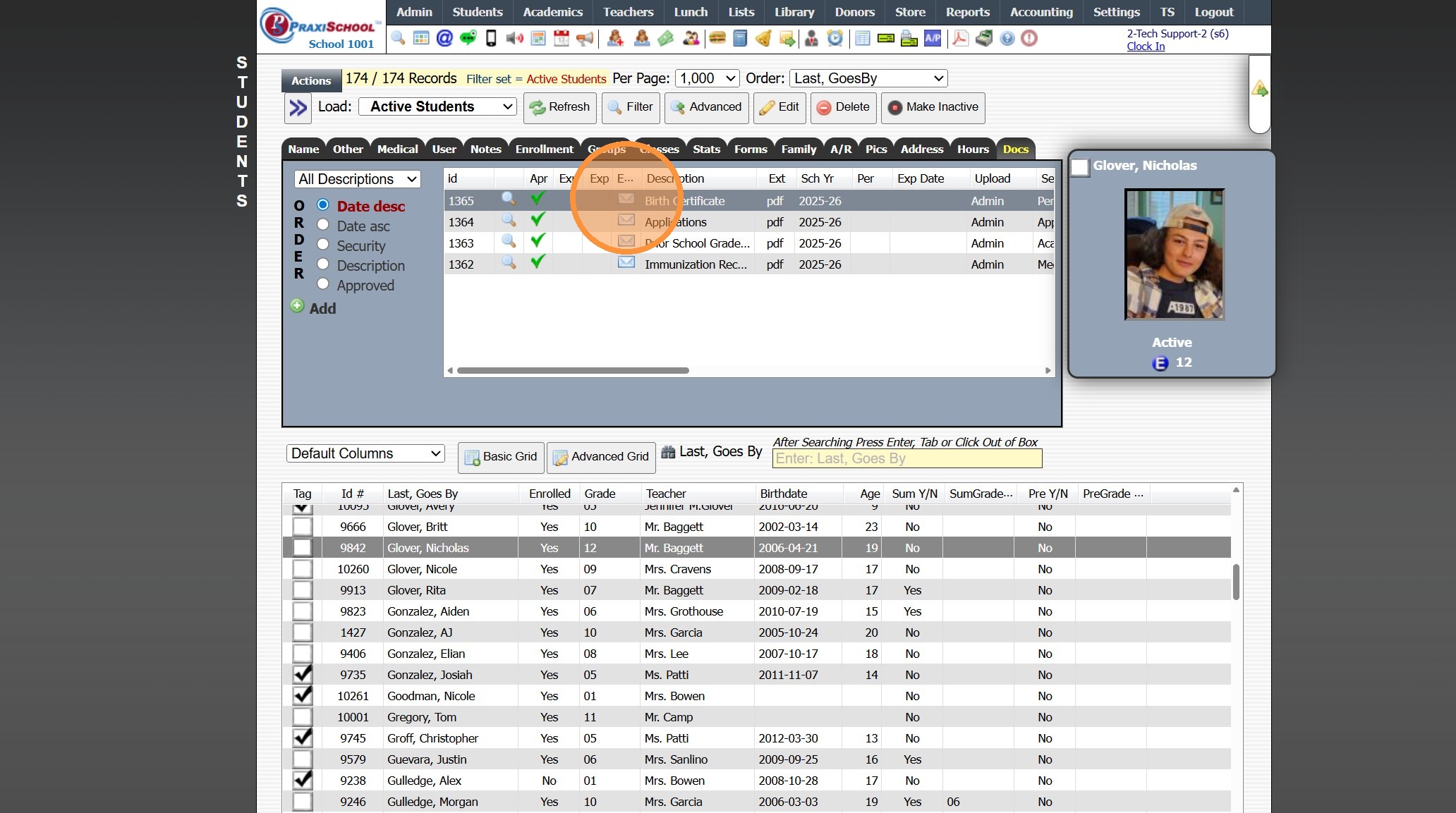The width and height of the screenshot is (1456, 813).
Task: Select the Date asc order radio
Action: click(323, 225)
